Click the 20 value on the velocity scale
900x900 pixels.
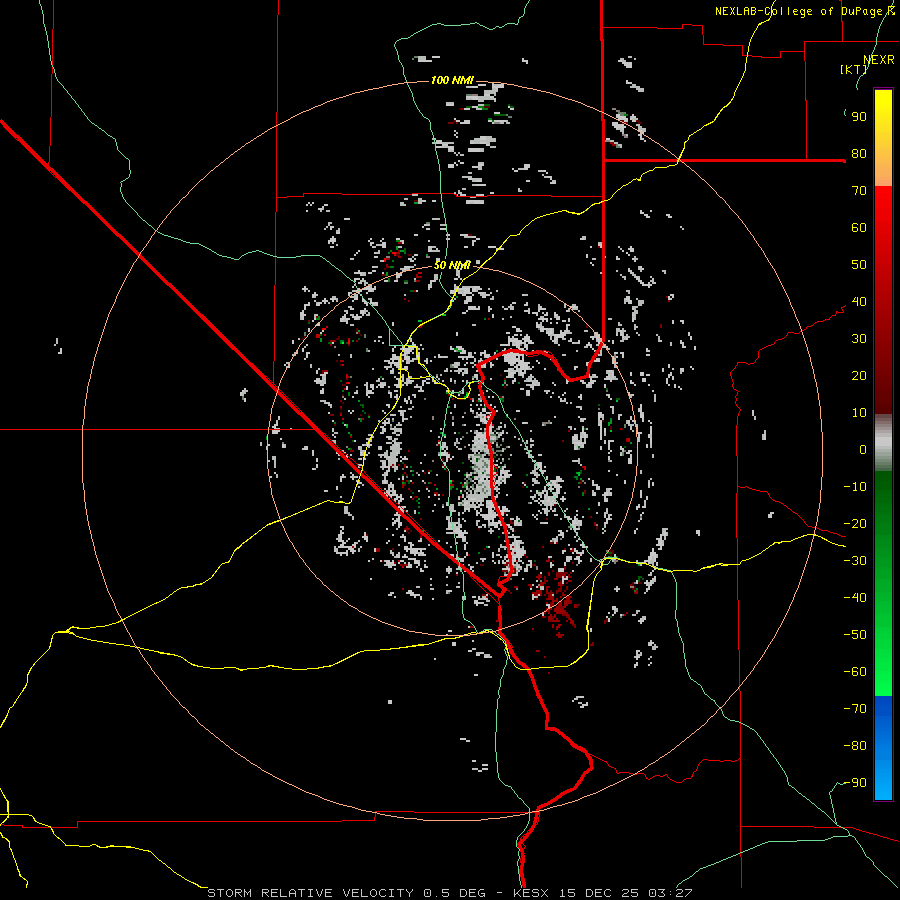[x=859, y=376]
